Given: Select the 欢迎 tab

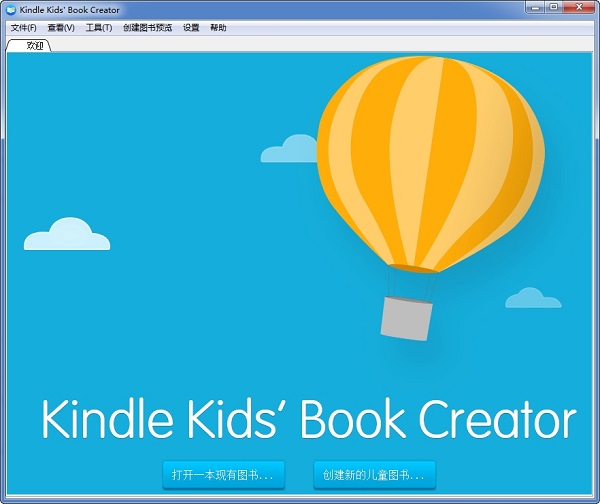Looking at the screenshot, I should tap(30, 46).
